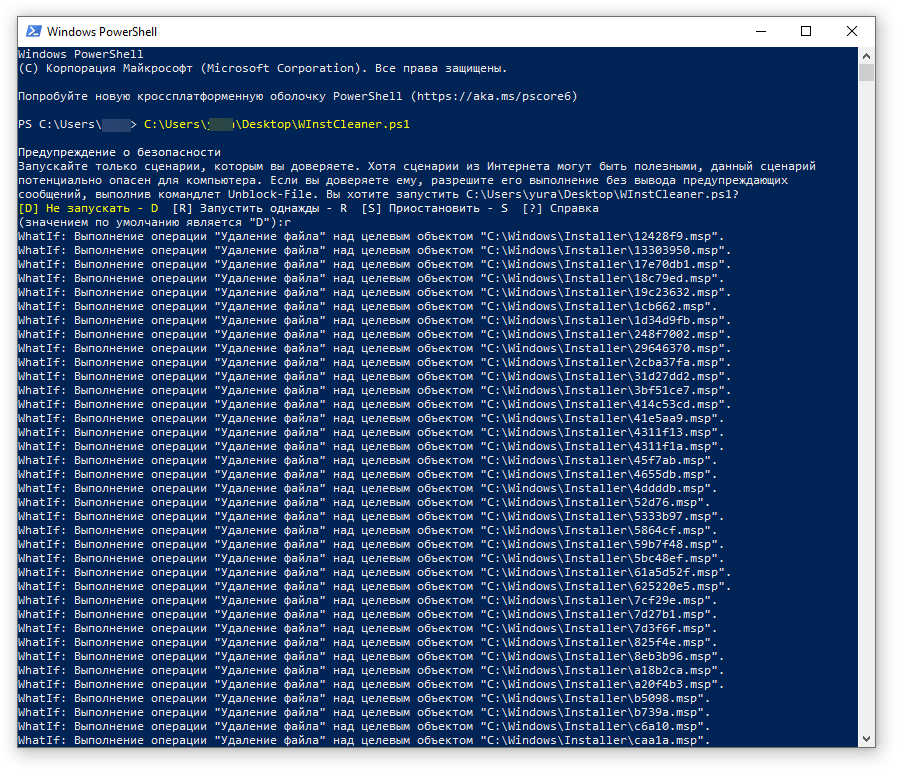Click the scrollbar down arrow
The width and height of the screenshot is (897, 770).
(x=866, y=740)
